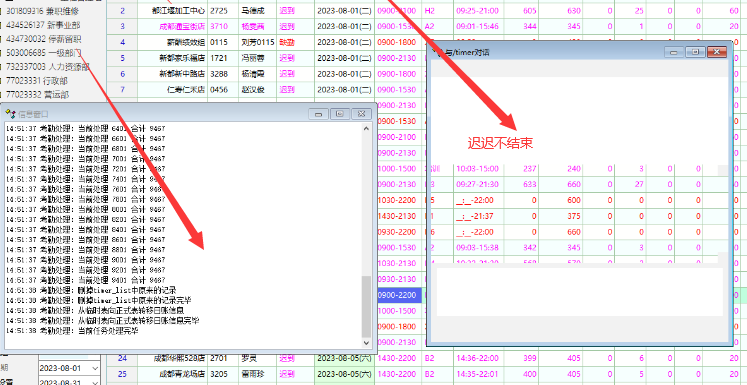
Task: Click the 信息窗口 title bar icon
Action: point(10,113)
